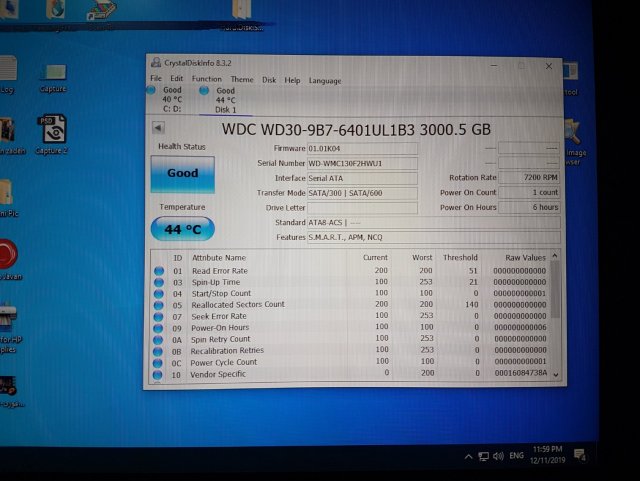Open the Function menu

point(206,80)
